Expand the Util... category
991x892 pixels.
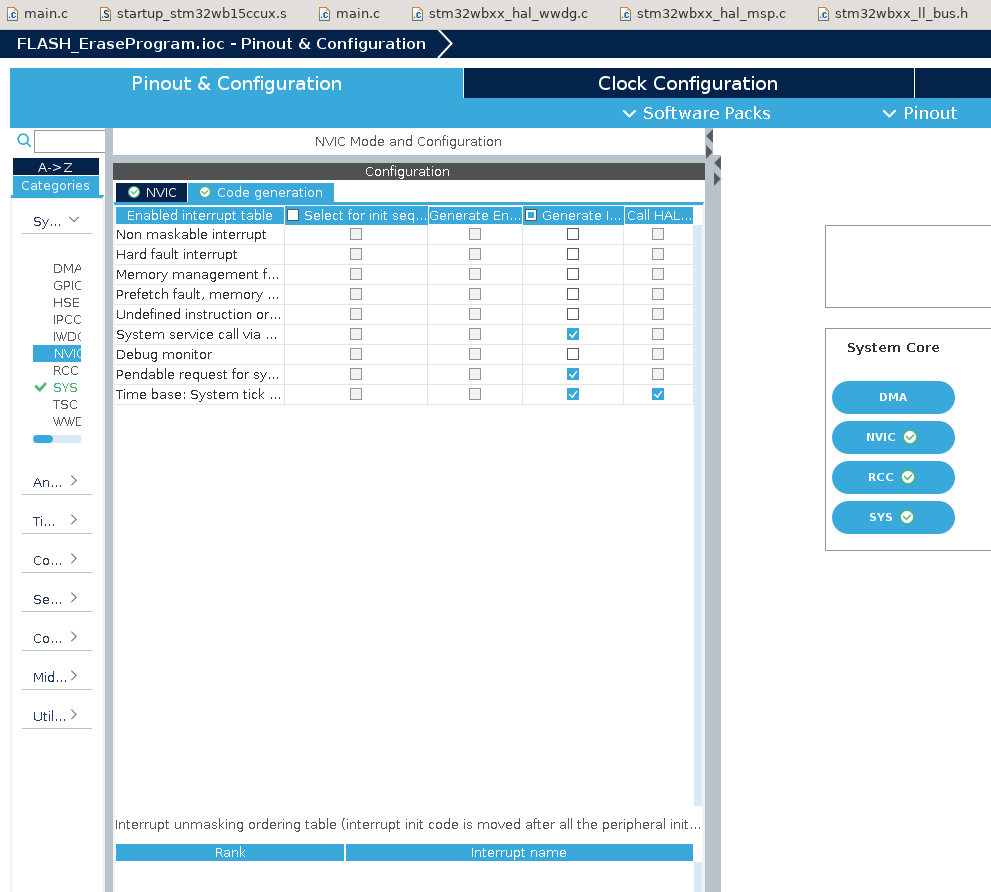click(56, 716)
